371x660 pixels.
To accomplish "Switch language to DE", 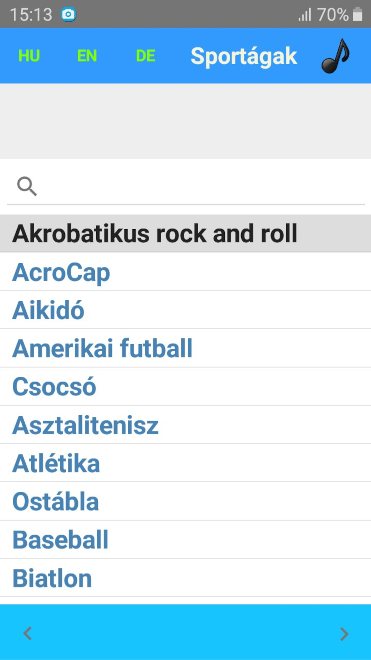I will pyautogui.click(x=146, y=56).
